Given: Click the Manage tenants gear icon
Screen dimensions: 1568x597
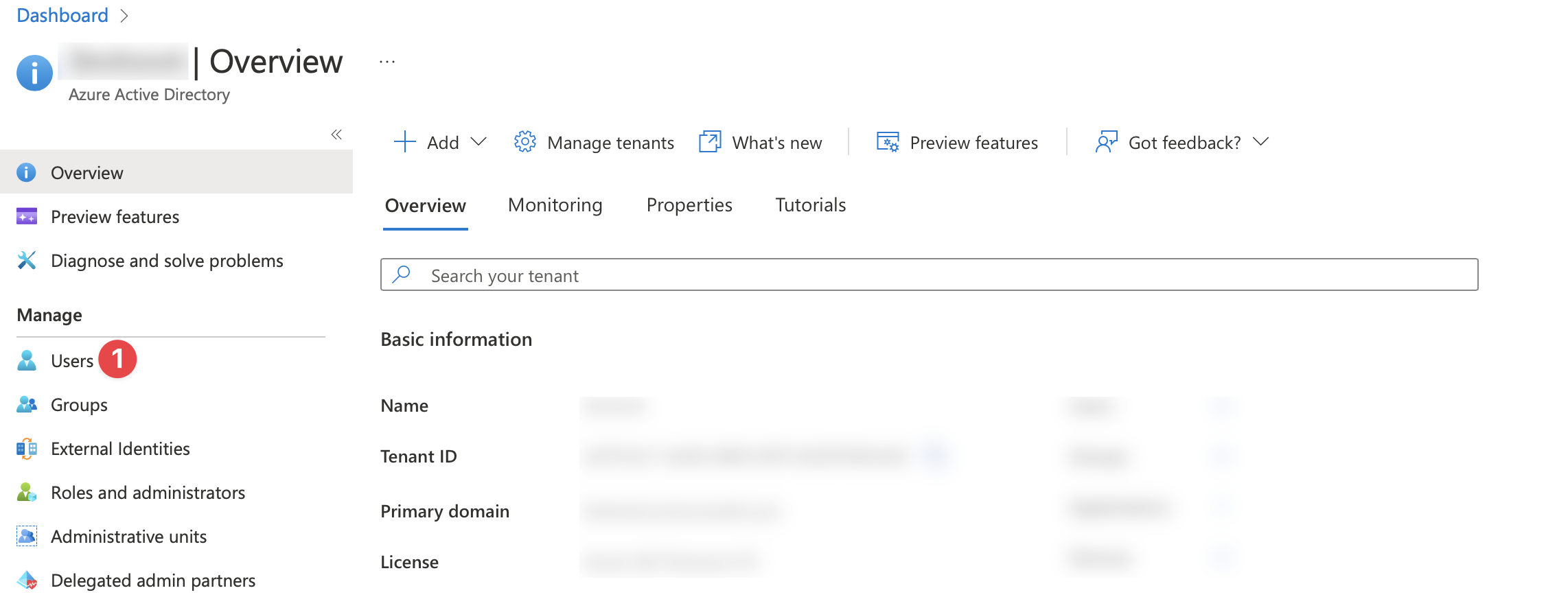Looking at the screenshot, I should pyautogui.click(x=525, y=142).
